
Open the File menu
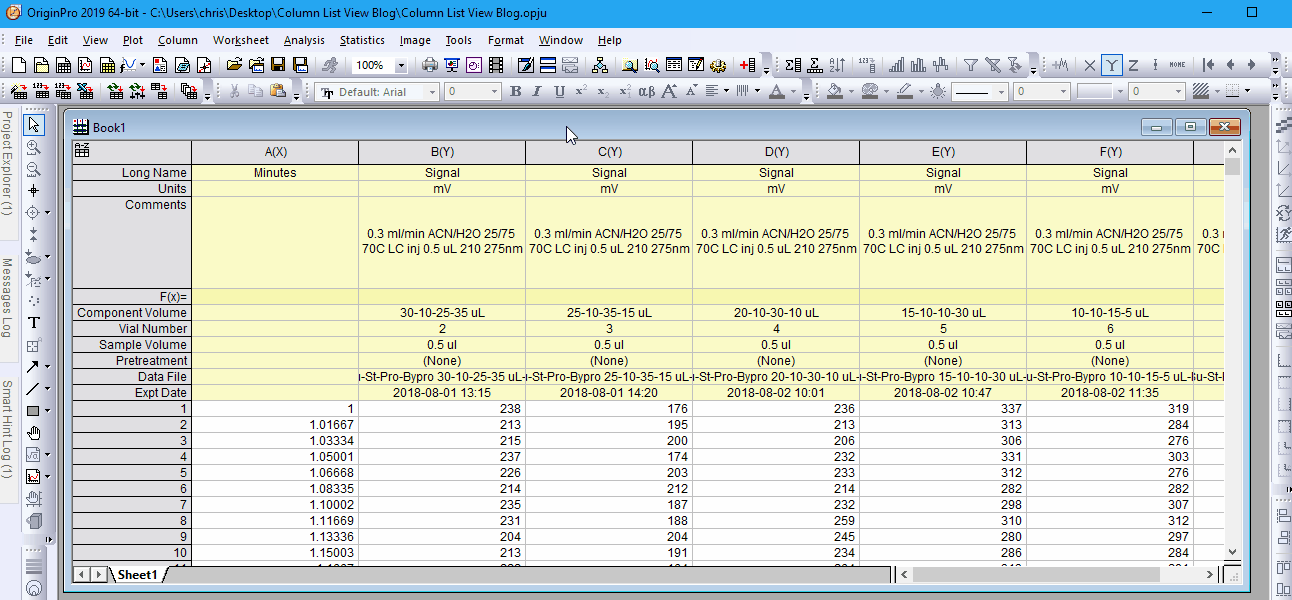coord(24,40)
